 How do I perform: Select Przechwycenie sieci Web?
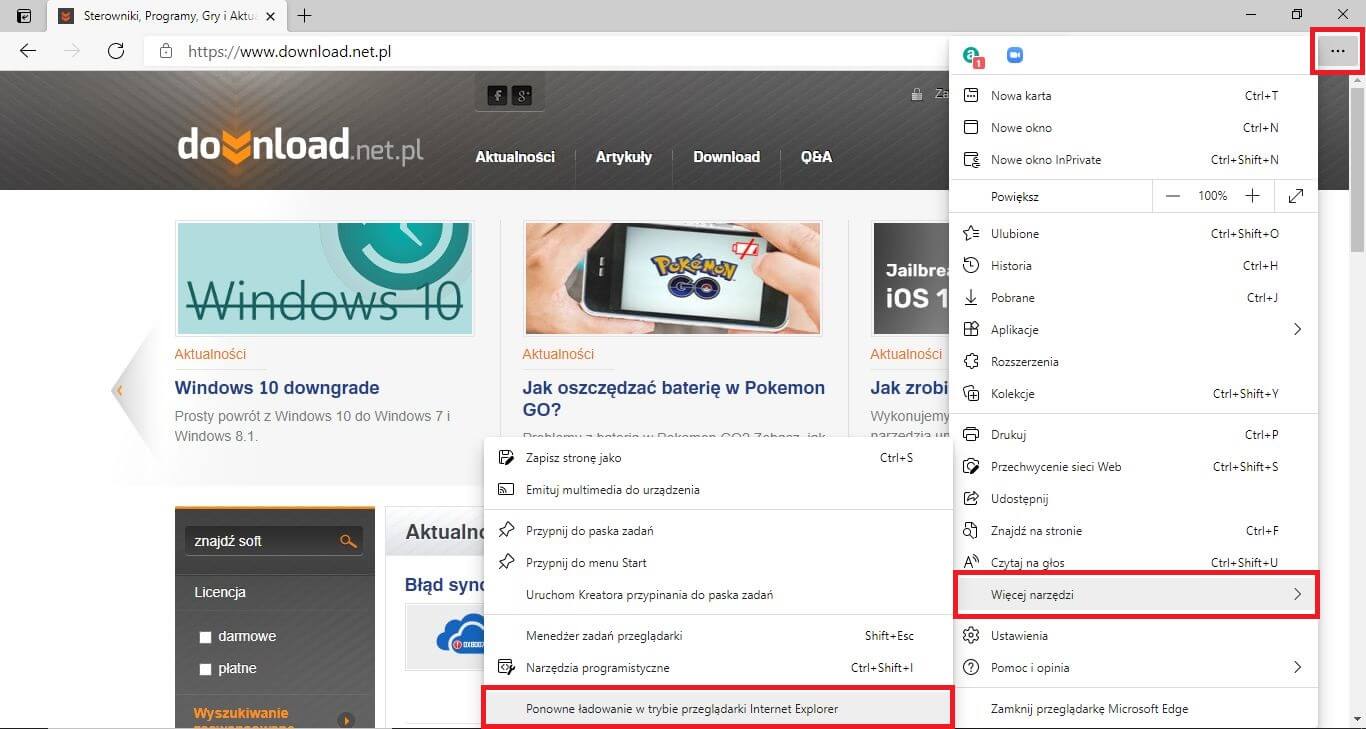point(1133,467)
